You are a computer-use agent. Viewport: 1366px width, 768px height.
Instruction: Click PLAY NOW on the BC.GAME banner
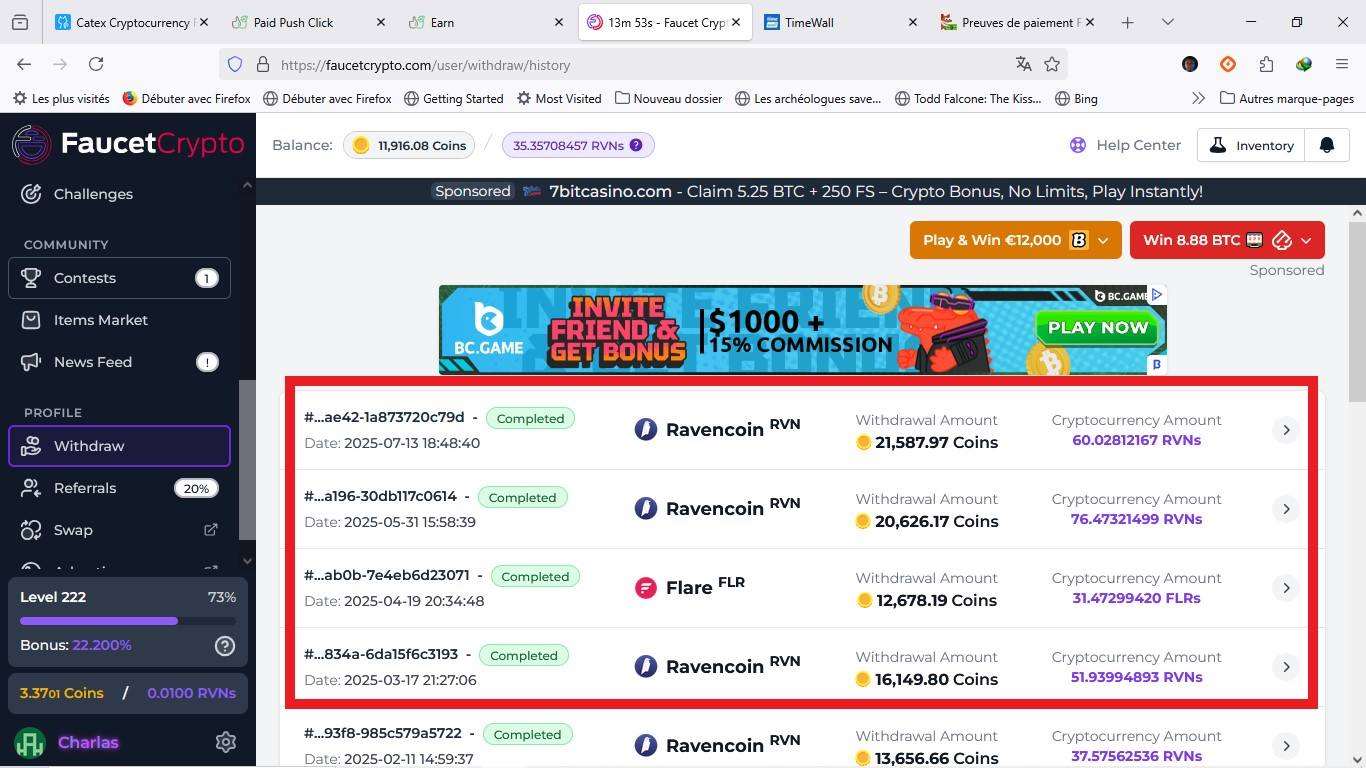click(x=1098, y=328)
